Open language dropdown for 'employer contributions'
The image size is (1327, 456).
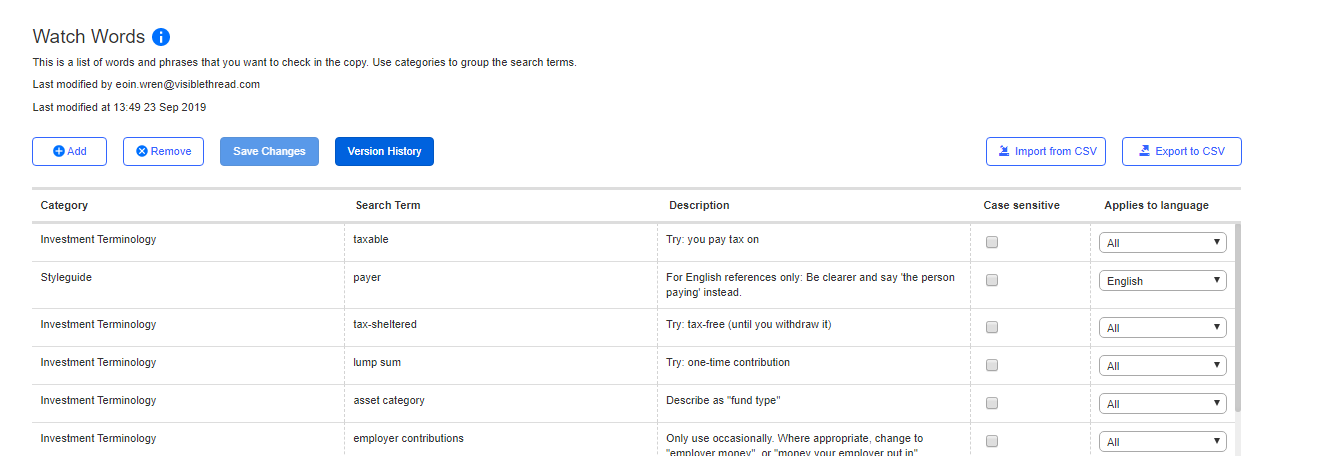point(1163,442)
